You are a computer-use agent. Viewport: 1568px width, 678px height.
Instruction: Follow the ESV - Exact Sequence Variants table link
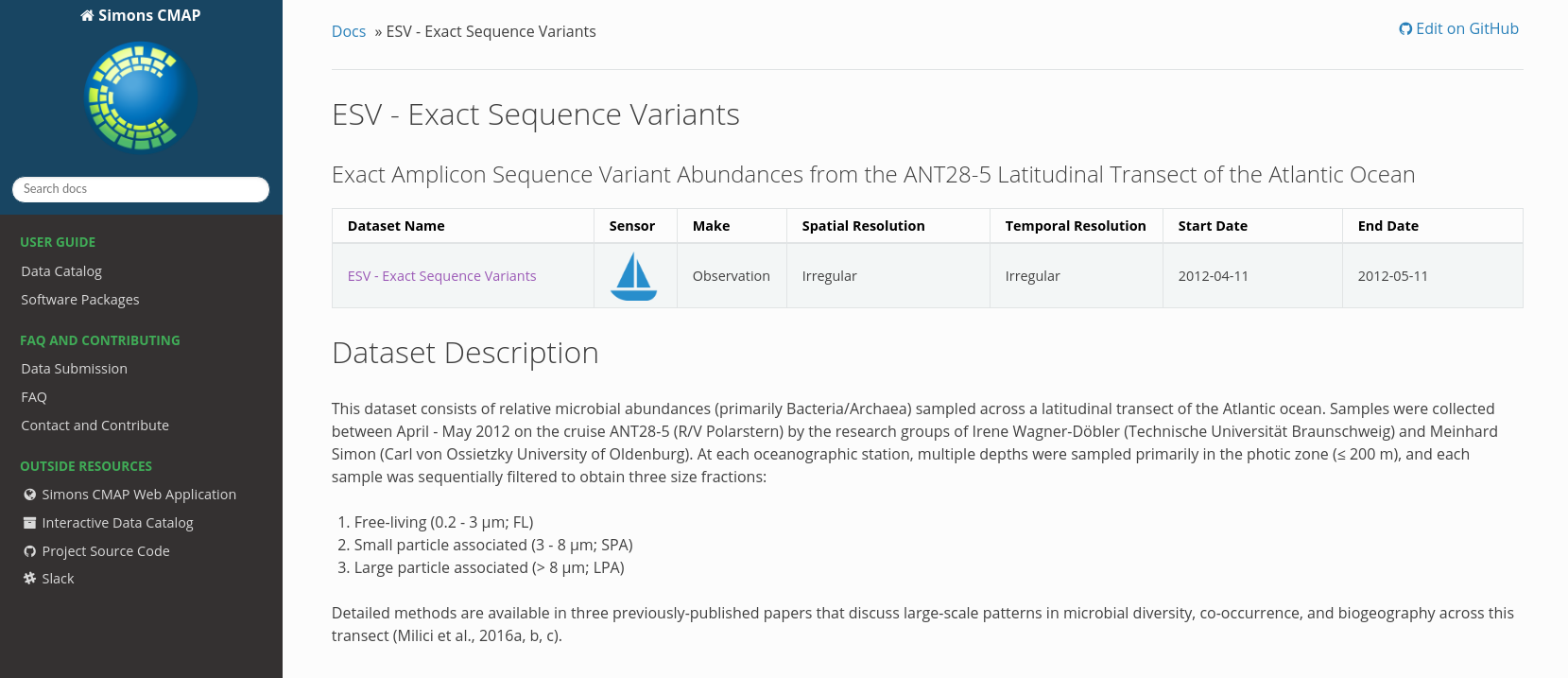click(x=441, y=276)
